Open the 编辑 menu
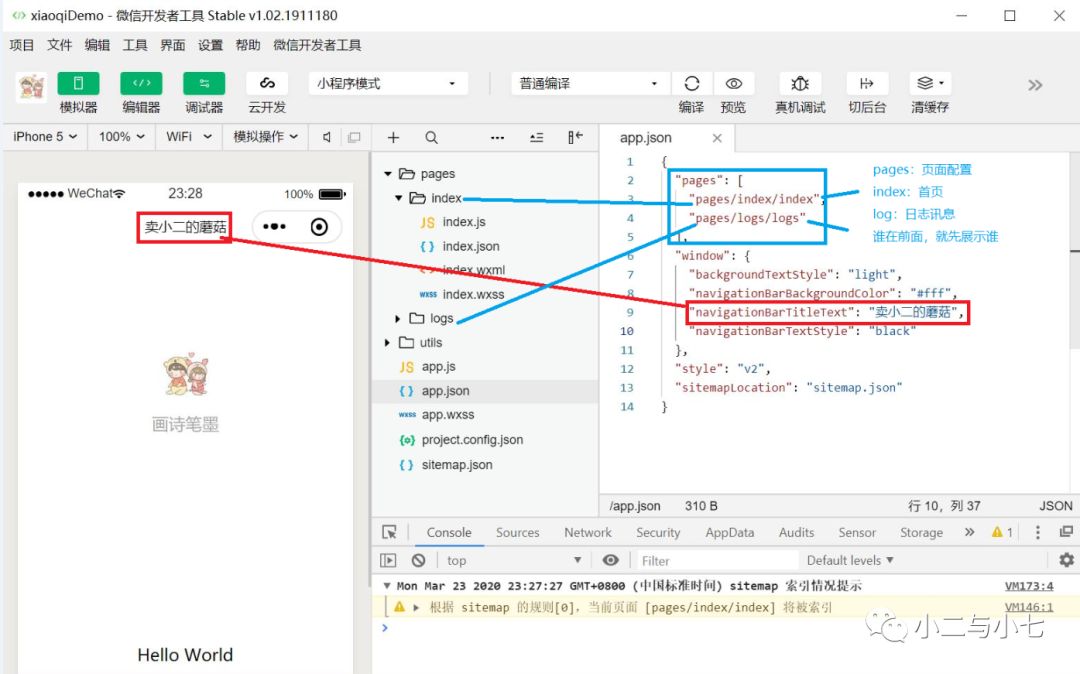The width and height of the screenshot is (1080, 674). pyautogui.click(x=97, y=45)
